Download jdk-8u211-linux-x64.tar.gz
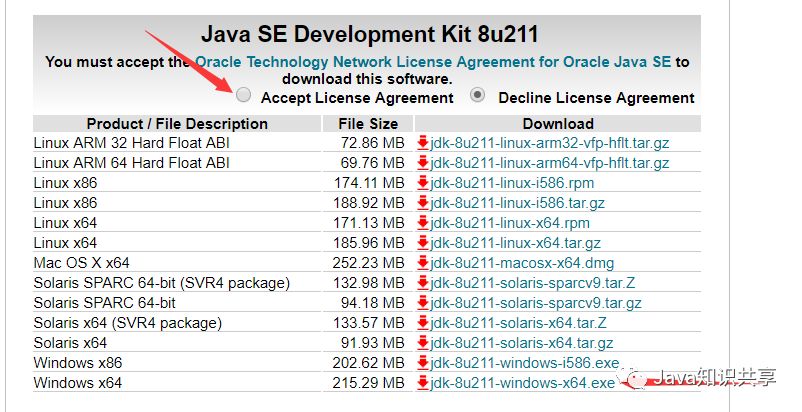 point(516,242)
